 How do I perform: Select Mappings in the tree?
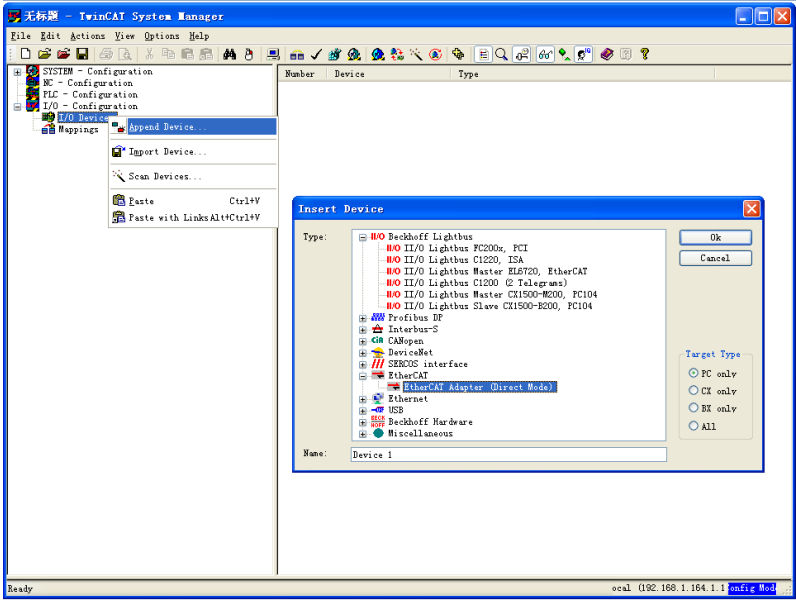(78, 129)
